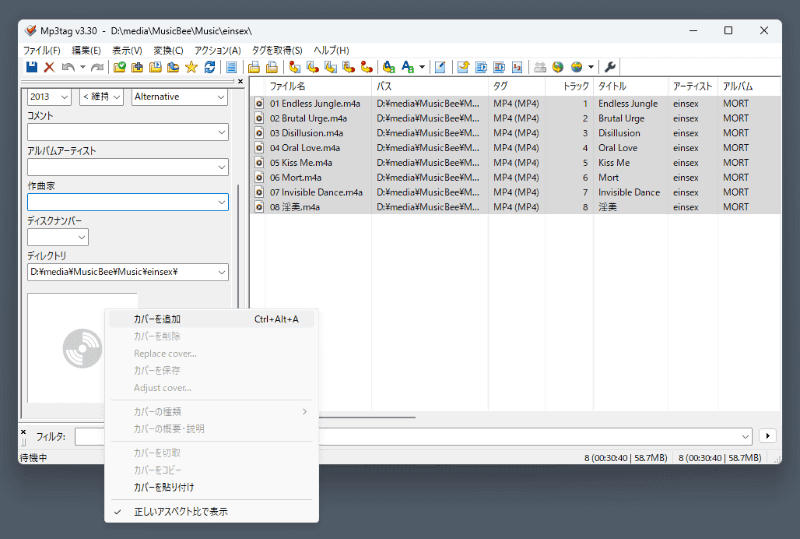Expand the Alternative genre combo box
800x539 pixels.
[x=221, y=97]
